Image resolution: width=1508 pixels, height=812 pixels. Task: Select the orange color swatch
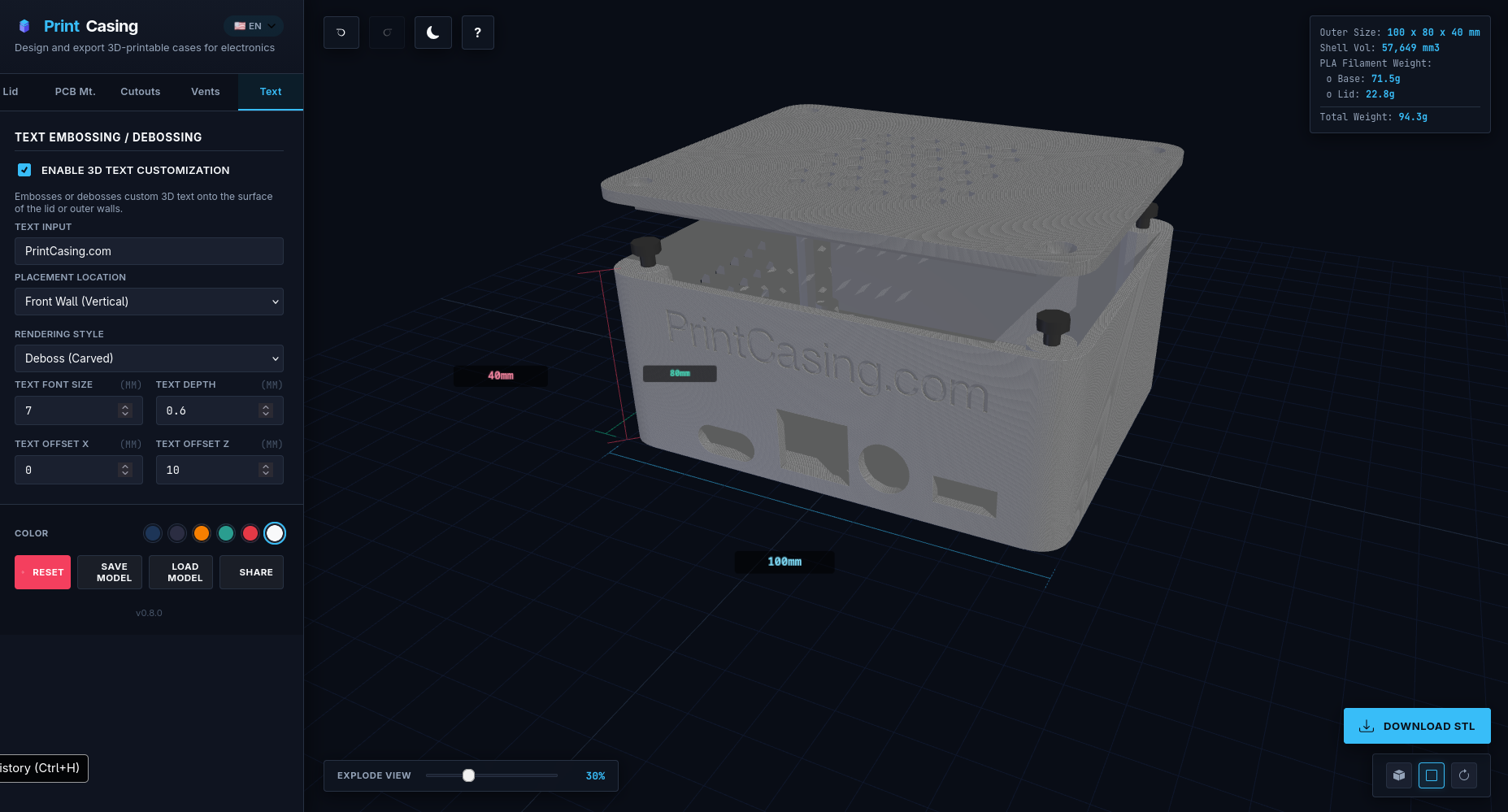click(202, 533)
